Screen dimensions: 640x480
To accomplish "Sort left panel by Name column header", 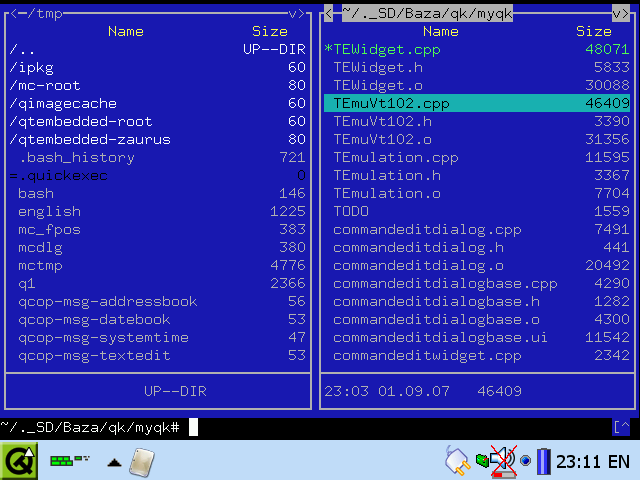I will pos(126,31).
